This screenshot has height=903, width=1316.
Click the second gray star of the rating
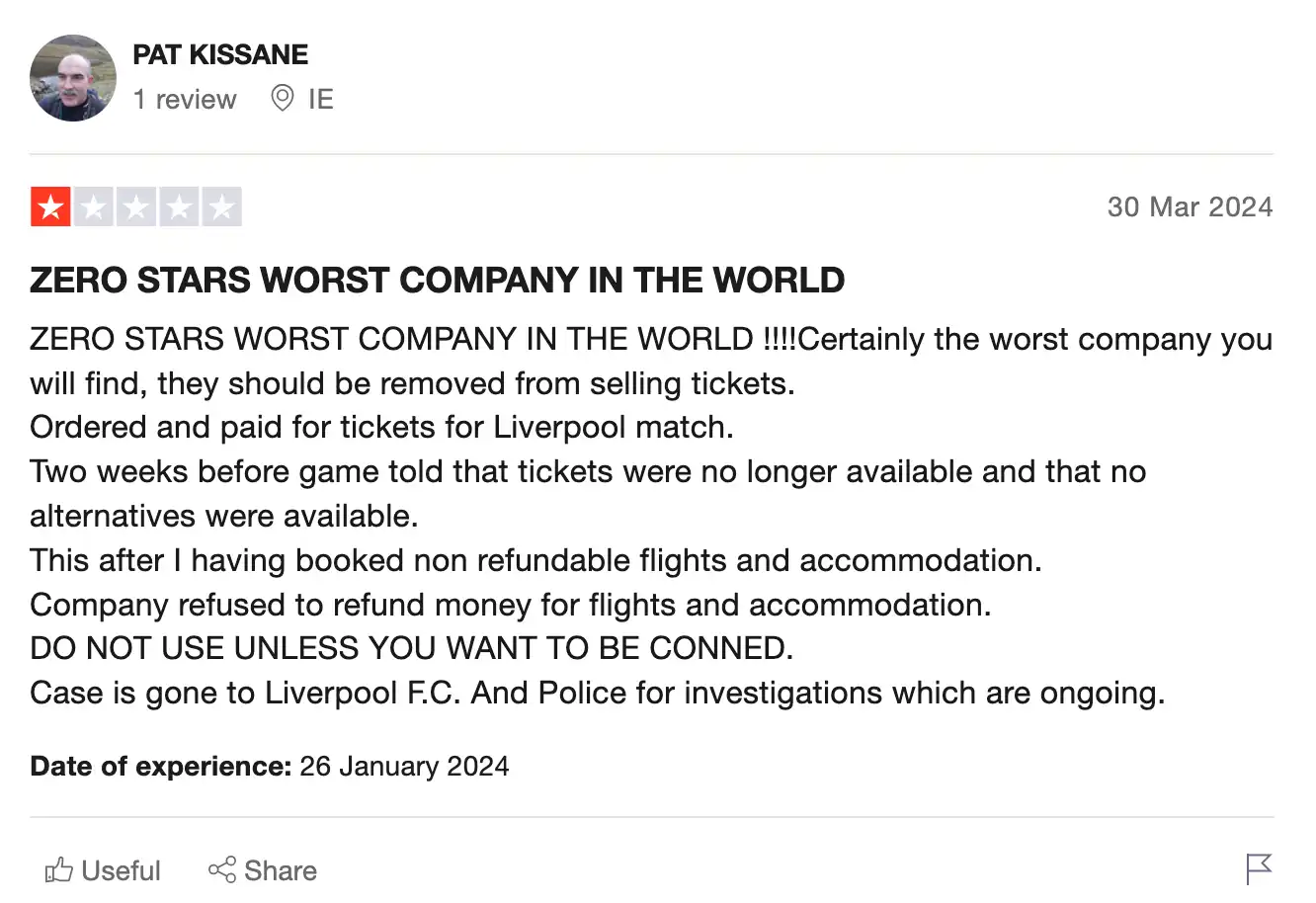[94, 206]
